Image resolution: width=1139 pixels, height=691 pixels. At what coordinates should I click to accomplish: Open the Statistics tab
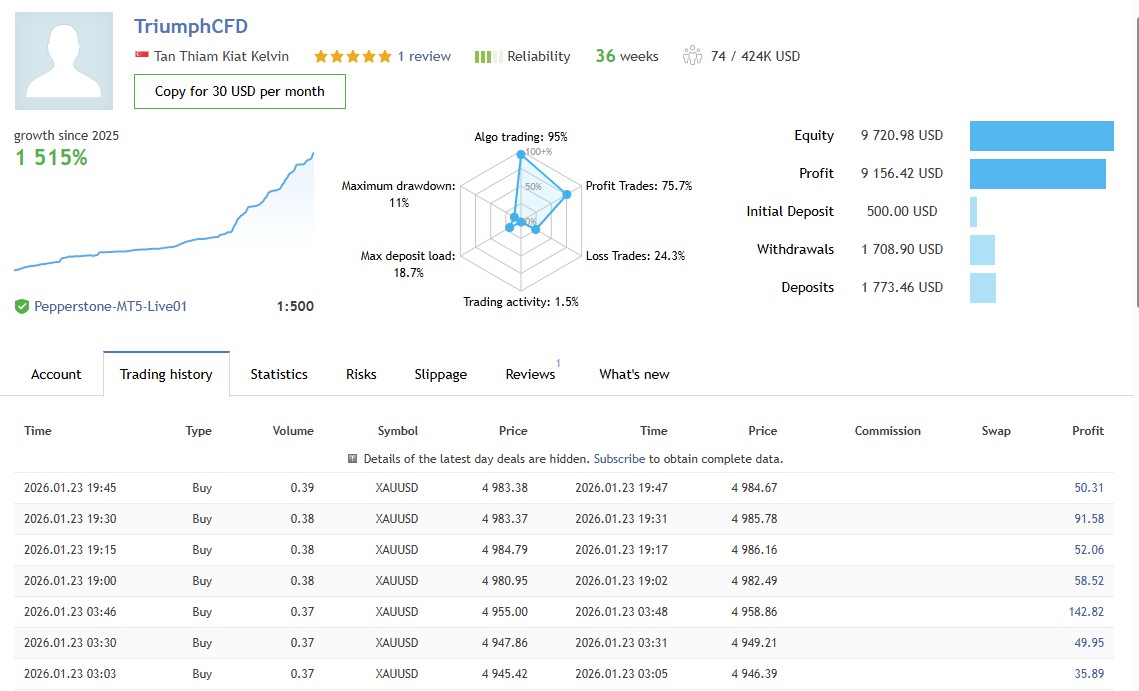(x=279, y=375)
